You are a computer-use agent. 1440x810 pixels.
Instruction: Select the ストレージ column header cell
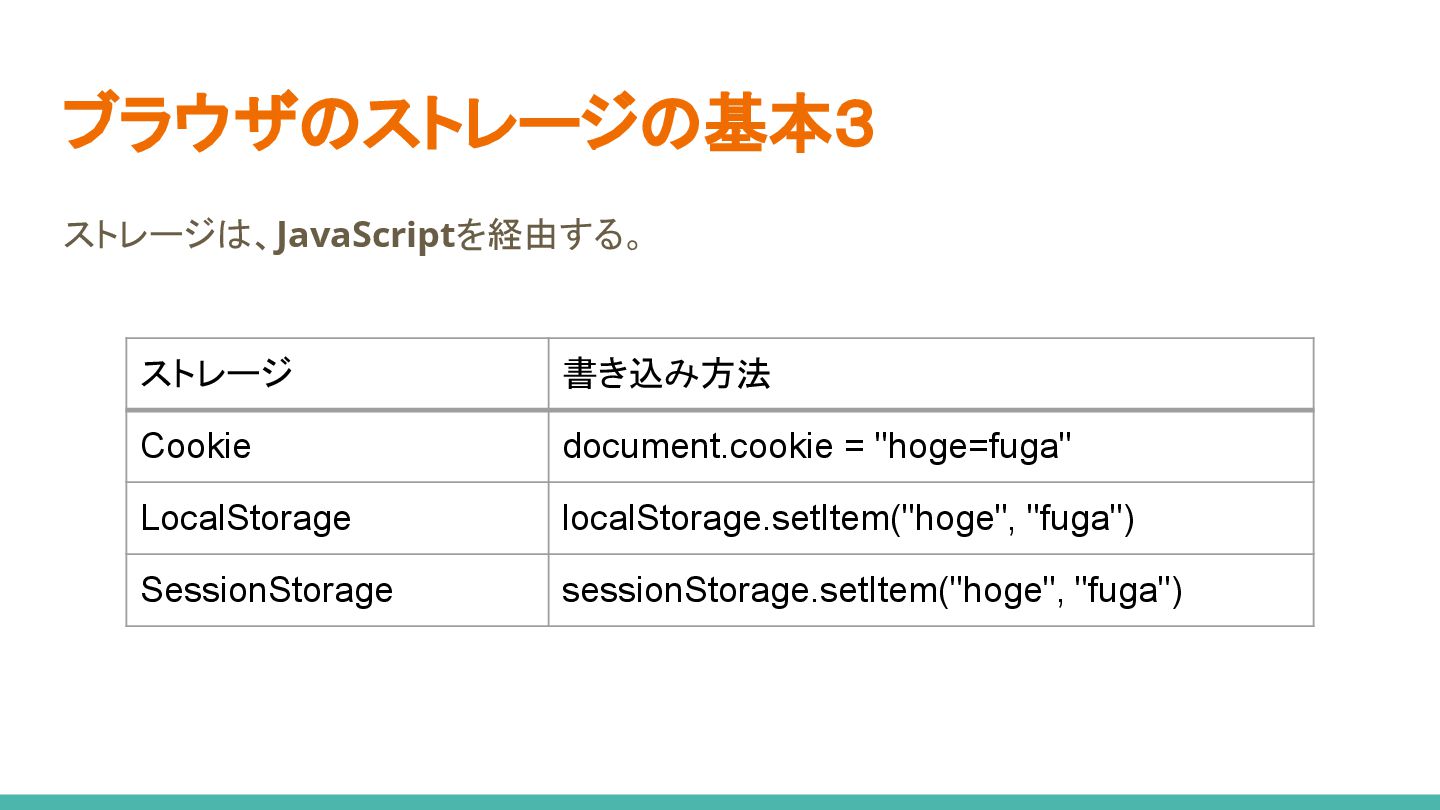pos(337,374)
